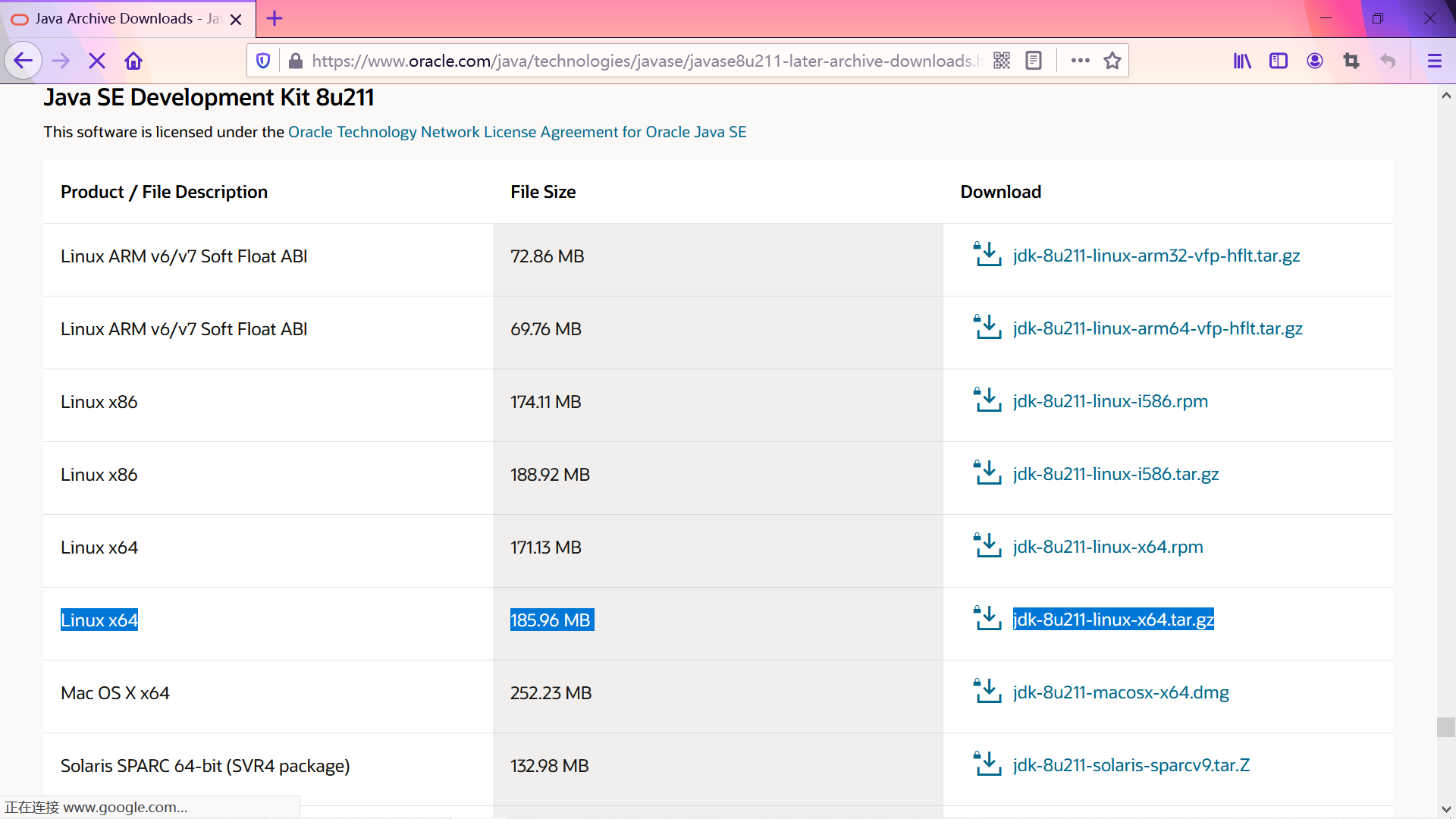
Task: Select the Java Archive Downloads tab
Action: click(114, 18)
